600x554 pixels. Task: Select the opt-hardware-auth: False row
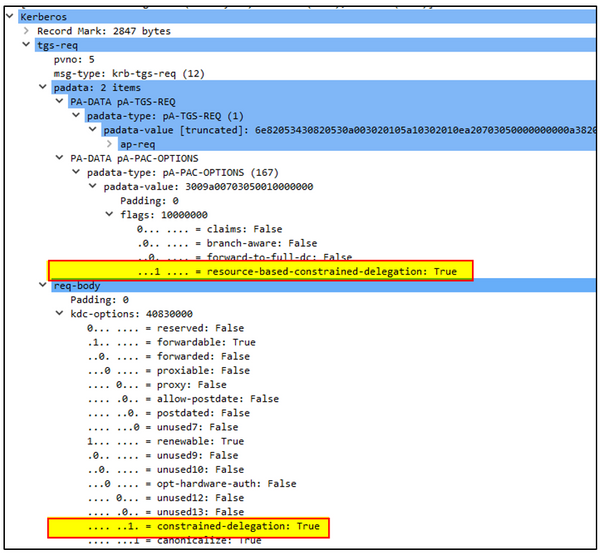tap(191, 483)
